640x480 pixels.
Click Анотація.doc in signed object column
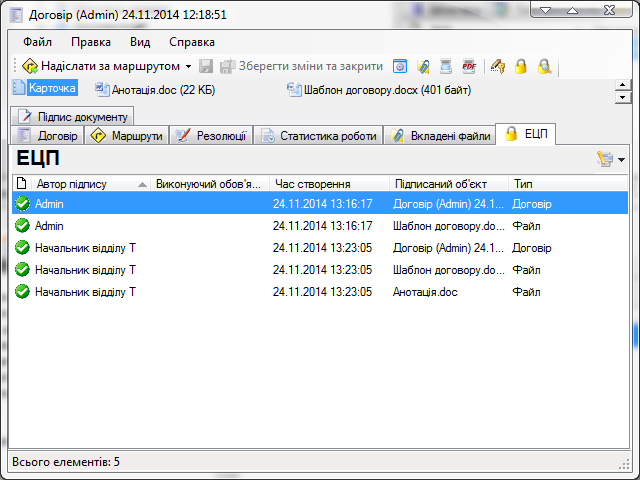click(425, 292)
